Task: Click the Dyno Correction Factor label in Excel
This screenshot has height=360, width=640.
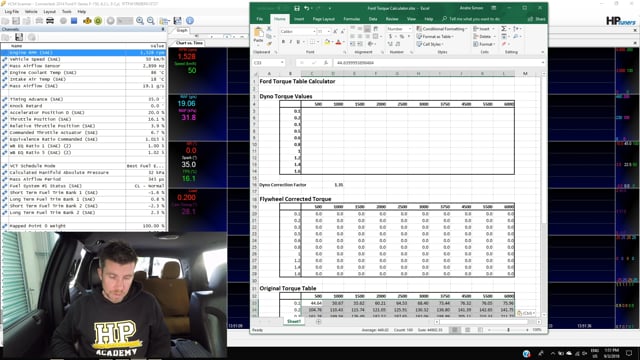Action: [282, 185]
